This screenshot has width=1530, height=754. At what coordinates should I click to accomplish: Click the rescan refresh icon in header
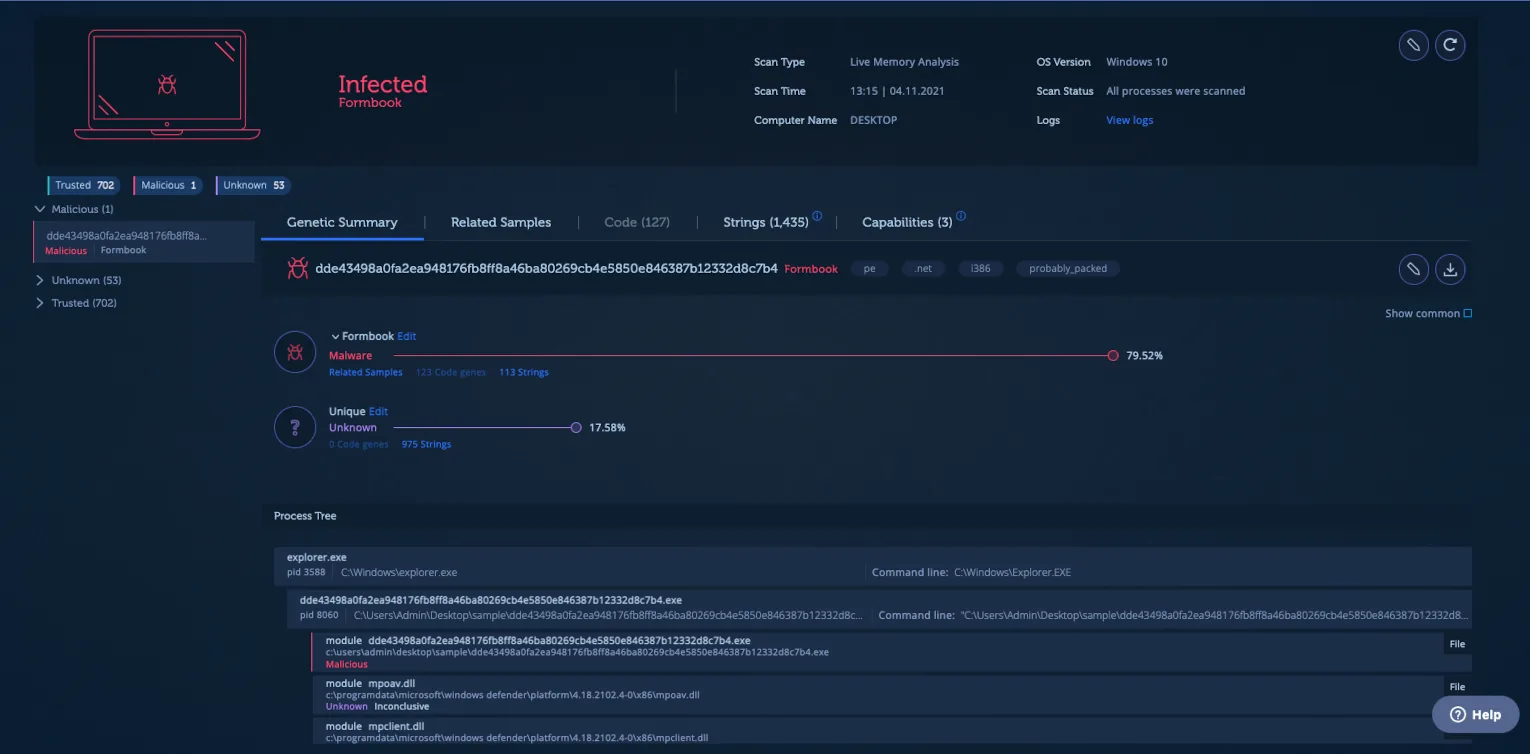[1450, 45]
